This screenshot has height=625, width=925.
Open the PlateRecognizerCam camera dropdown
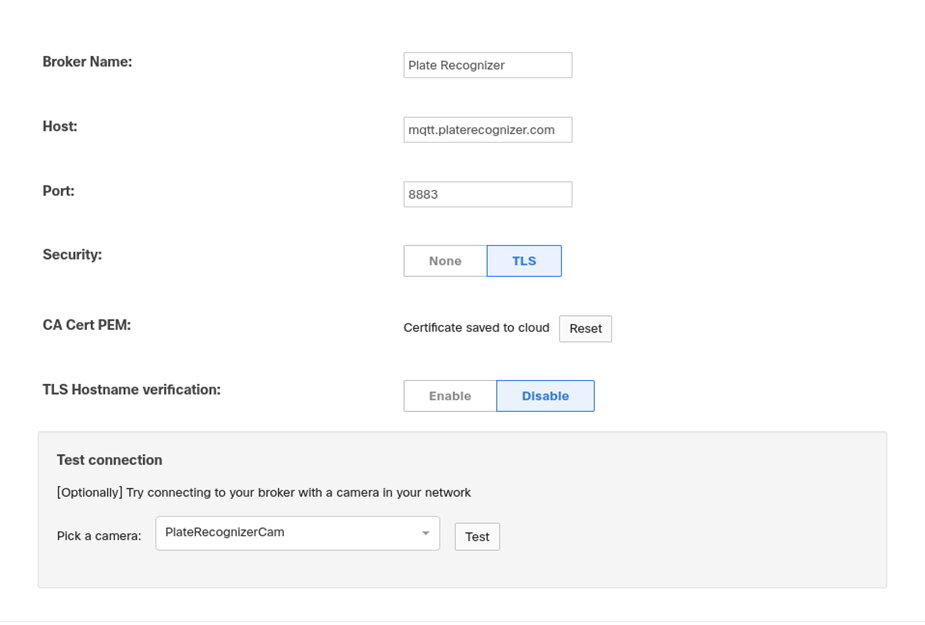click(x=297, y=534)
